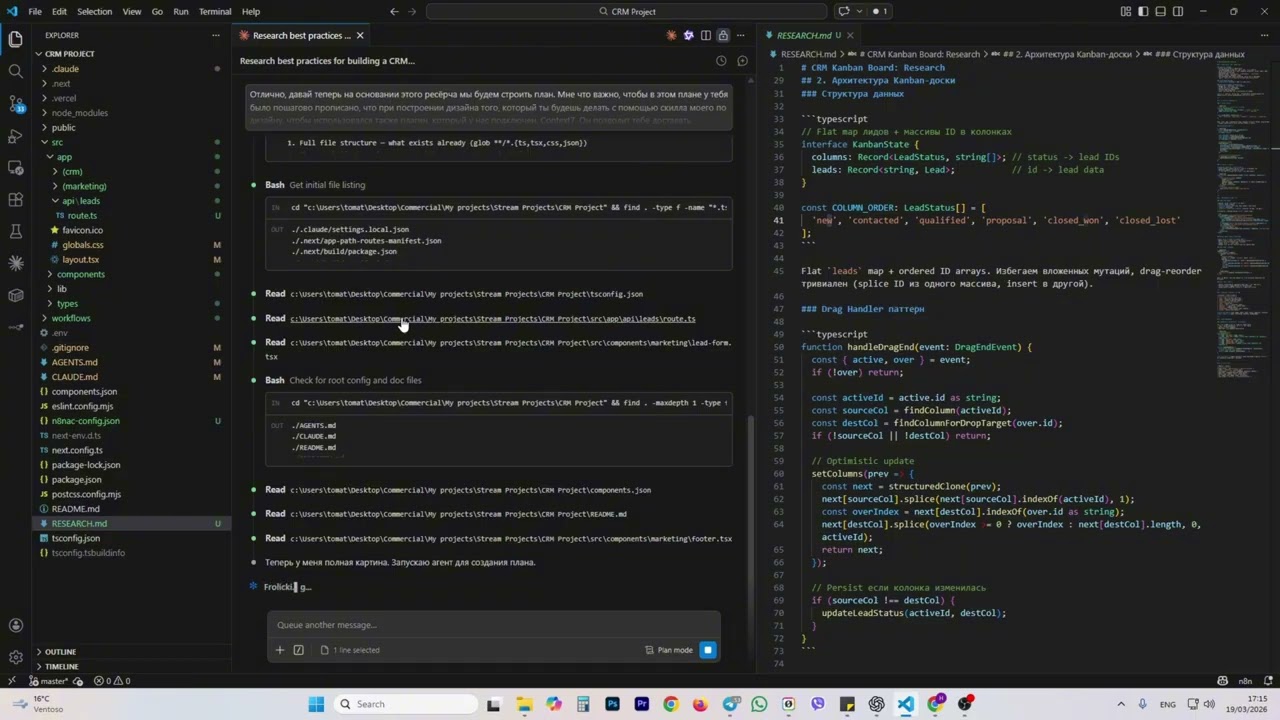Open the route.ts file path link in chat
Screen dimensions: 1280x720
[493, 319]
